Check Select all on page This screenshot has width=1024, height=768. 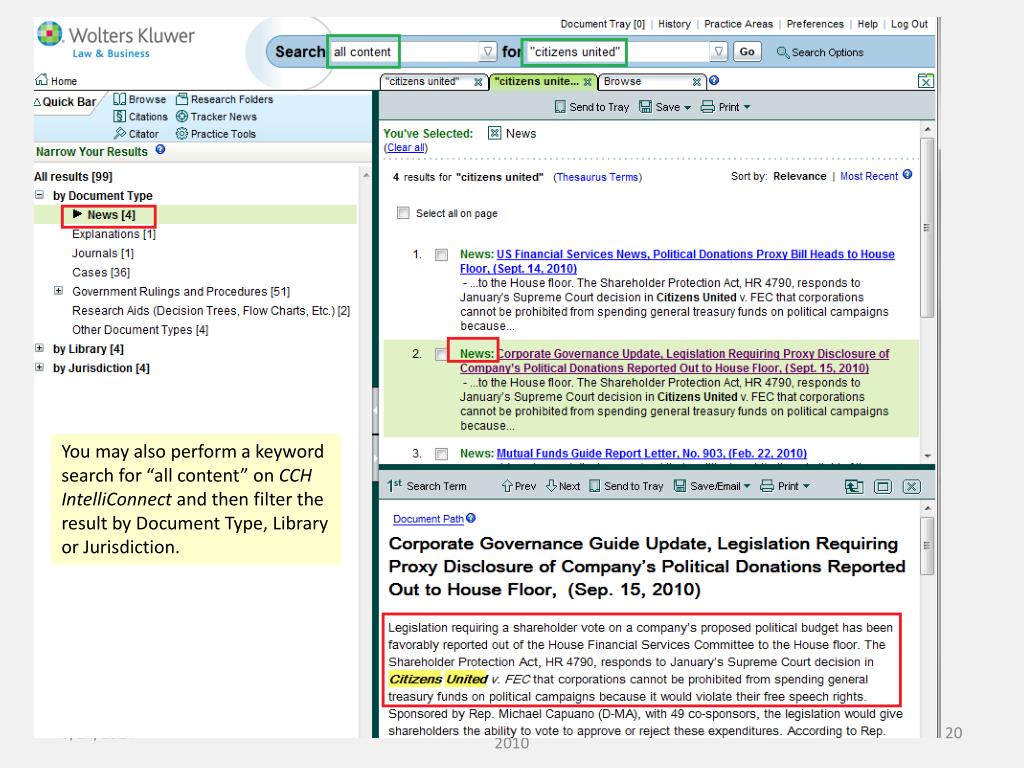404,213
